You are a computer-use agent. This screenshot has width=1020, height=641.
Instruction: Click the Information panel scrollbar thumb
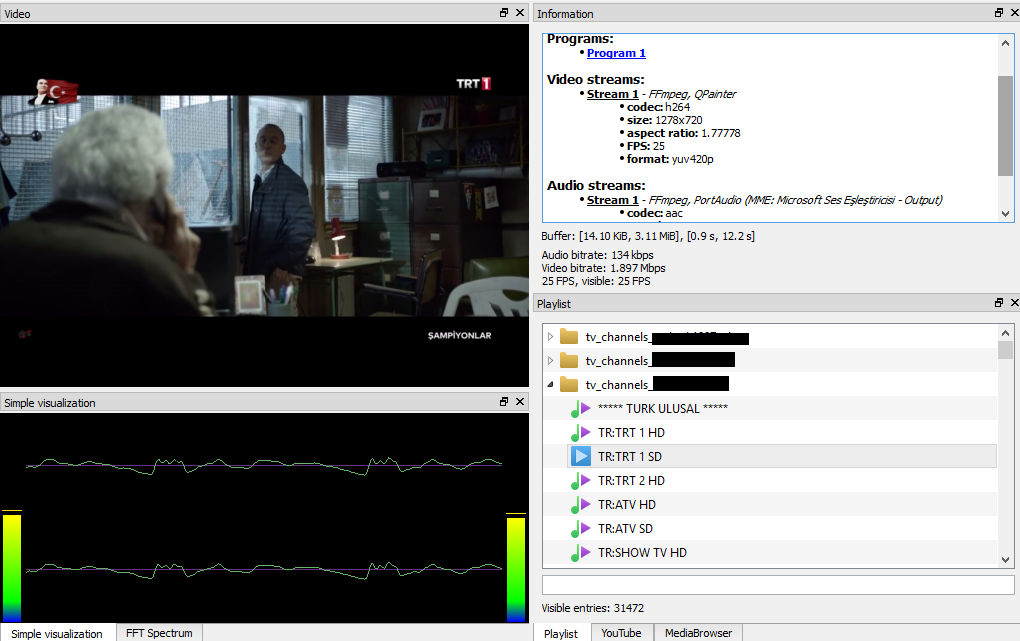(1005, 126)
